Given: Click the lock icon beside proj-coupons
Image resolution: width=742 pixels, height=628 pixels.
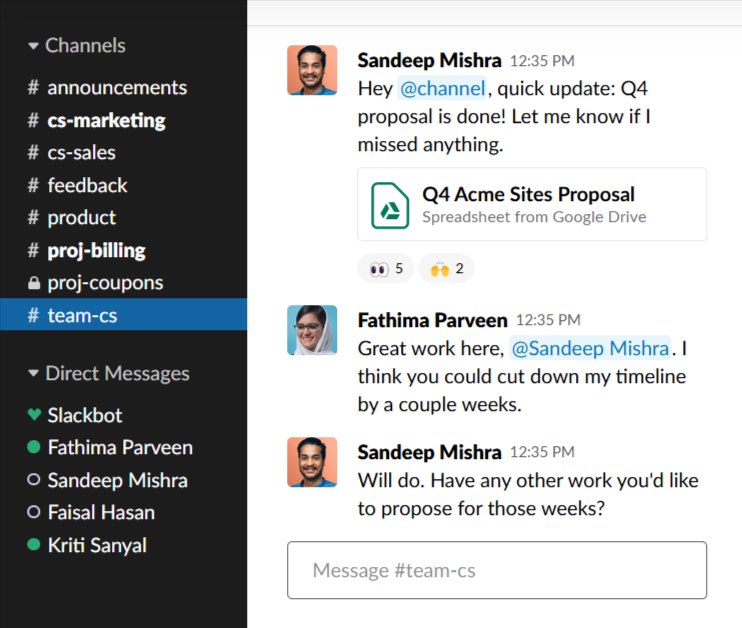Looking at the screenshot, I should coord(34,283).
